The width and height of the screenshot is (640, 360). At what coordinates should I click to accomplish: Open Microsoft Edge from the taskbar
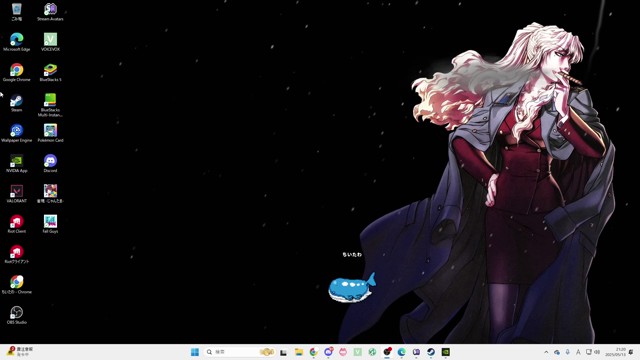click(402, 352)
